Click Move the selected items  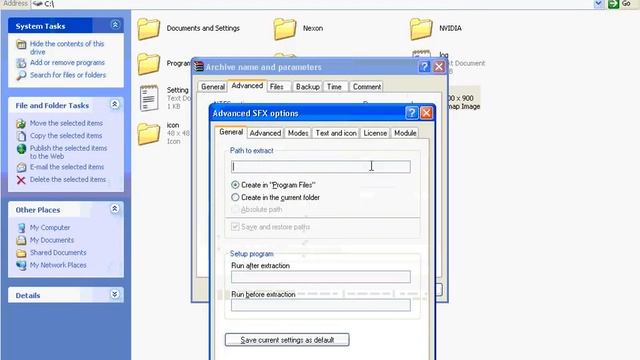tap(66, 123)
